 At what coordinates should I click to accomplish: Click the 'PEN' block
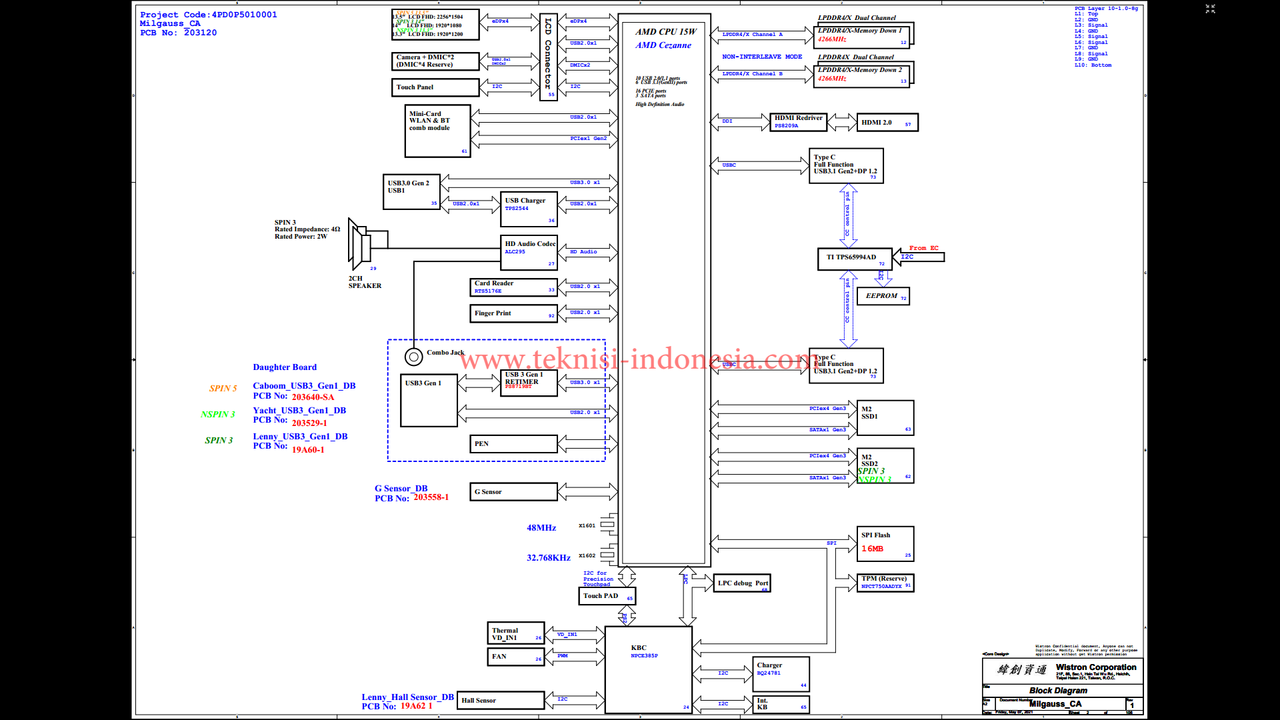(513, 444)
